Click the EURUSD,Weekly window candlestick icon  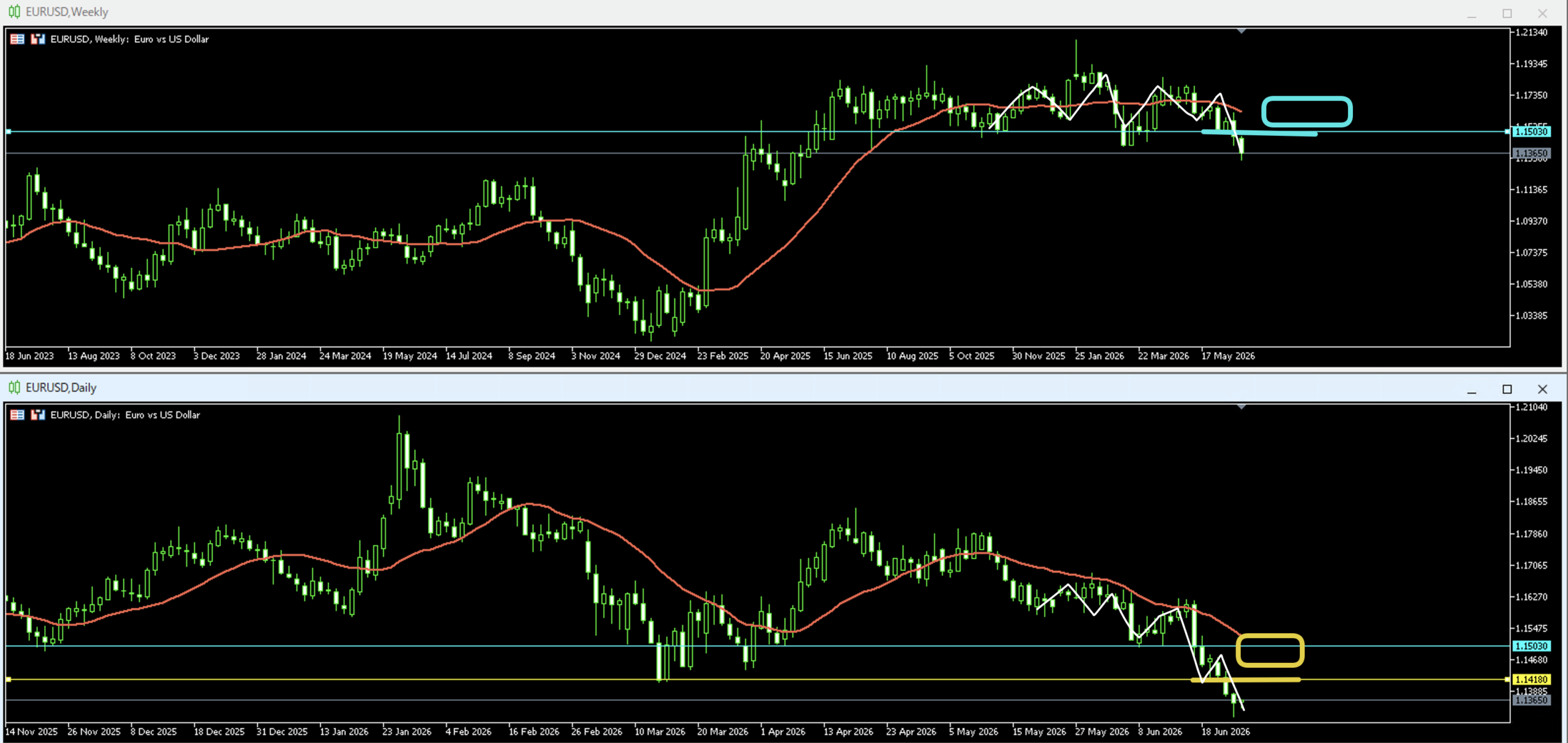[14, 12]
